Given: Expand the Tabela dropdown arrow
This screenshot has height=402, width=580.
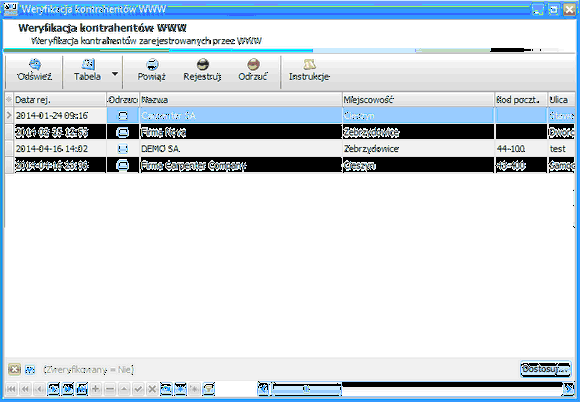Looking at the screenshot, I should point(115,74).
